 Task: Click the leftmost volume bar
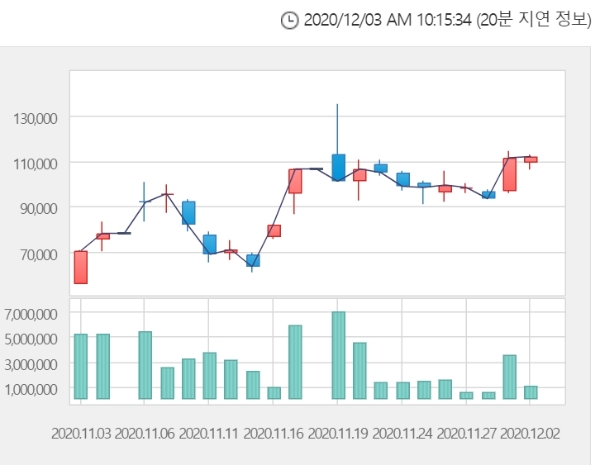tap(80, 366)
